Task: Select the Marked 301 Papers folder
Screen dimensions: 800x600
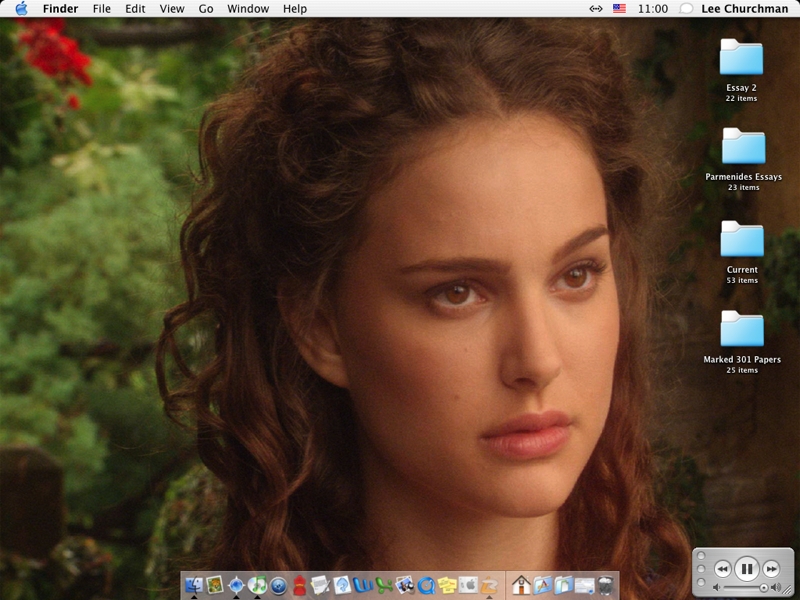Action: tap(742, 330)
